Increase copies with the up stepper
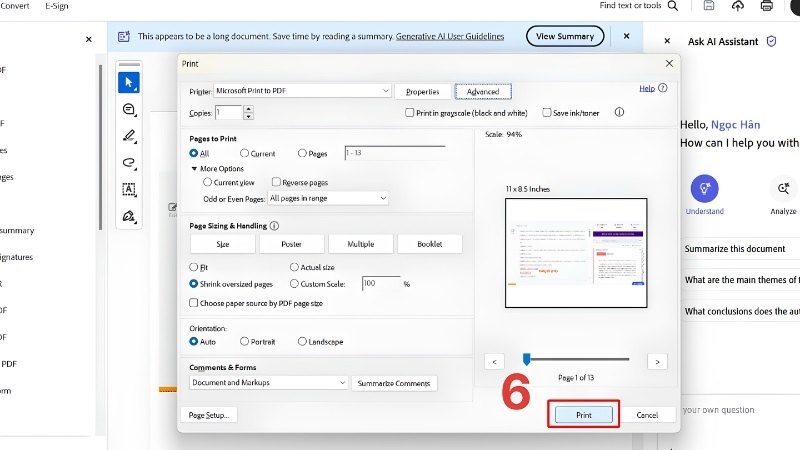This screenshot has height=450, width=800. 248,109
